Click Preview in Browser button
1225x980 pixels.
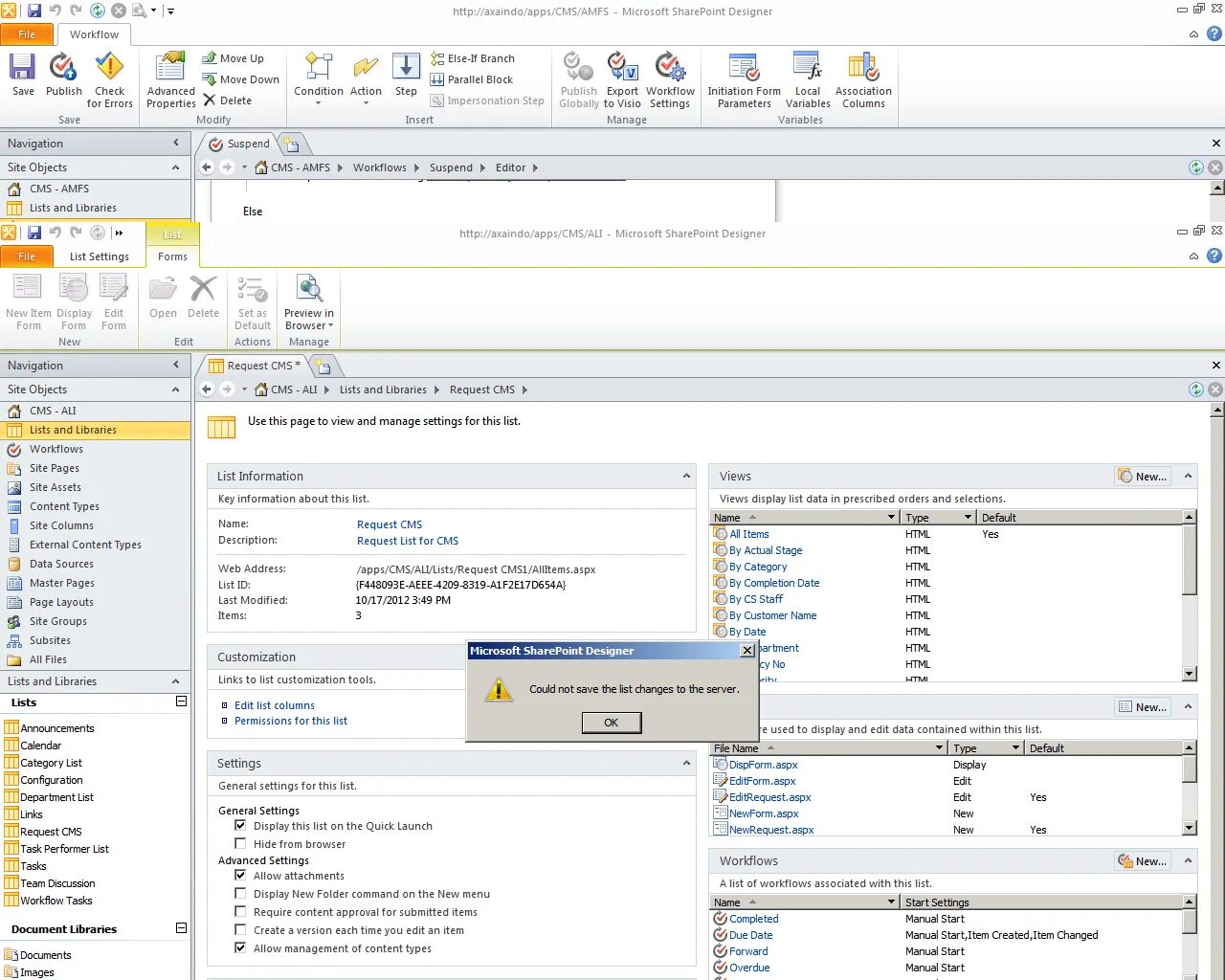pos(309,302)
